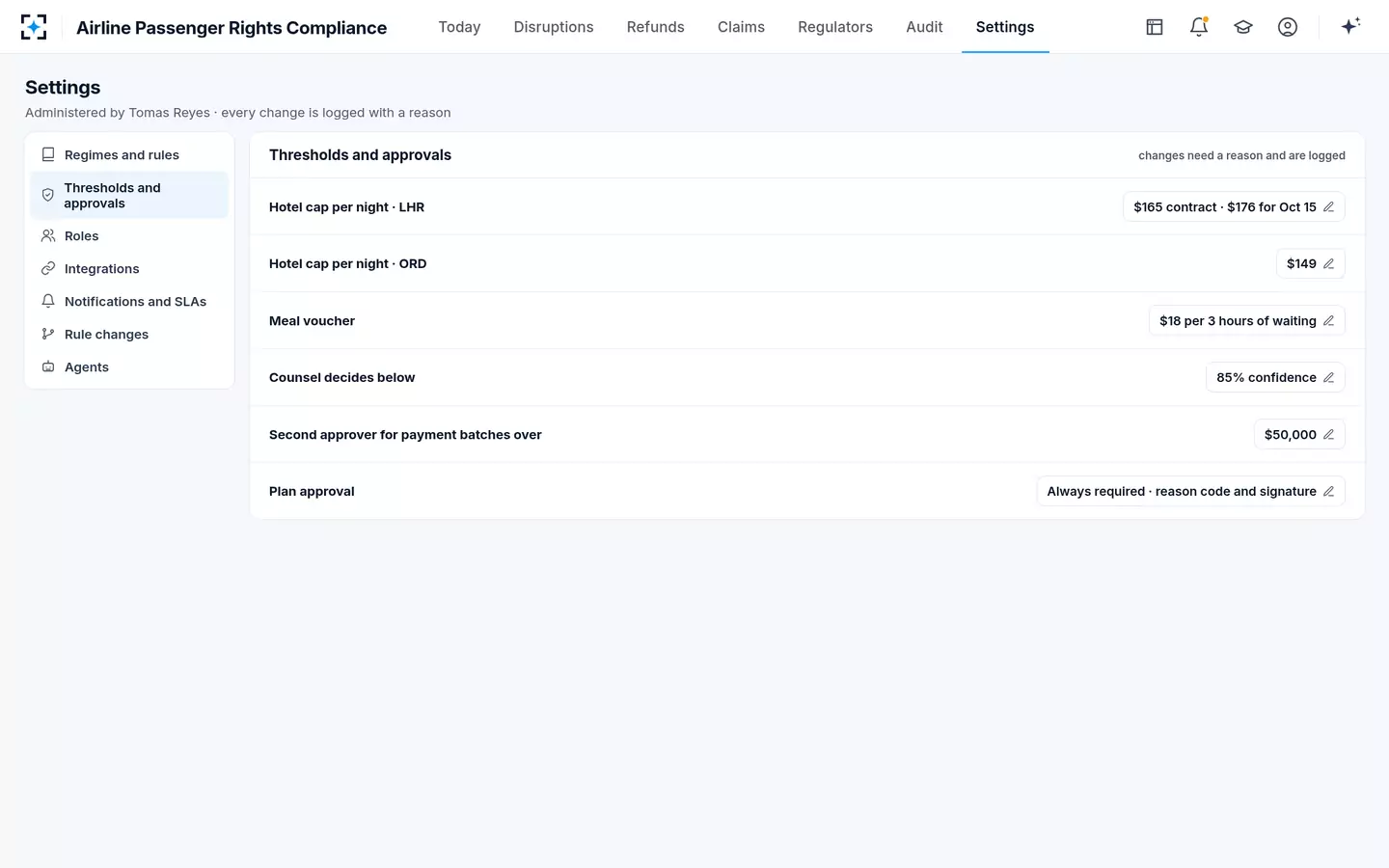The height and width of the screenshot is (868, 1389).
Task: Edit the second approver pencil icon
Action: 1328,435
